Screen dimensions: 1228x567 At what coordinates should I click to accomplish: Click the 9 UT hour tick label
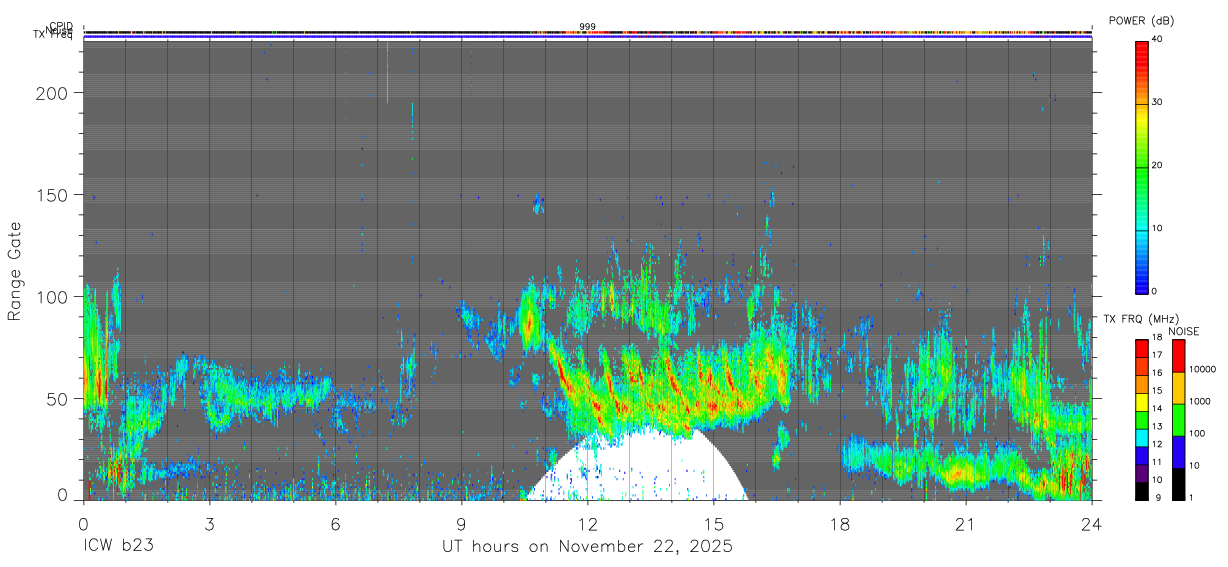(461, 524)
